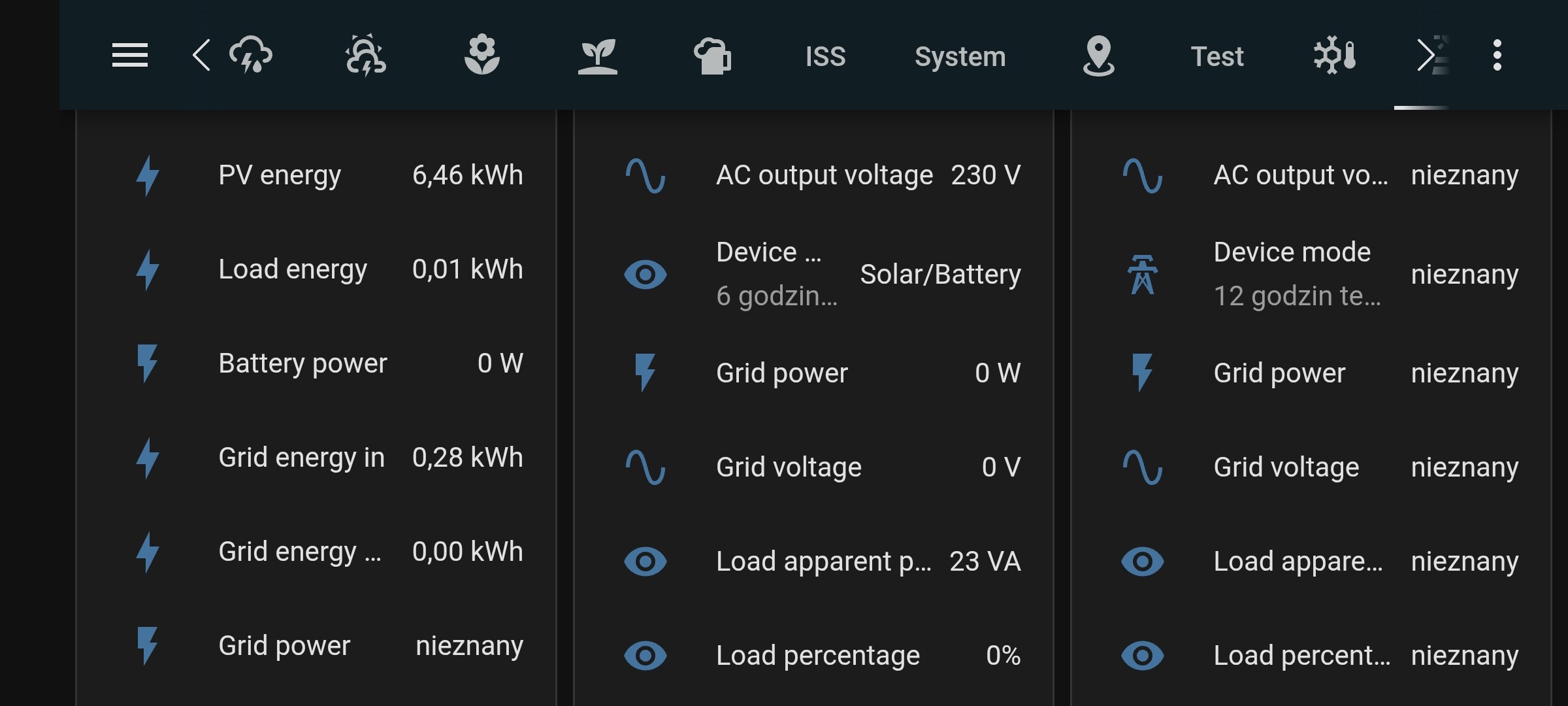This screenshot has width=1568, height=706.
Task: Click transmission tower icon for Device mode
Action: click(x=1142, y=275)
